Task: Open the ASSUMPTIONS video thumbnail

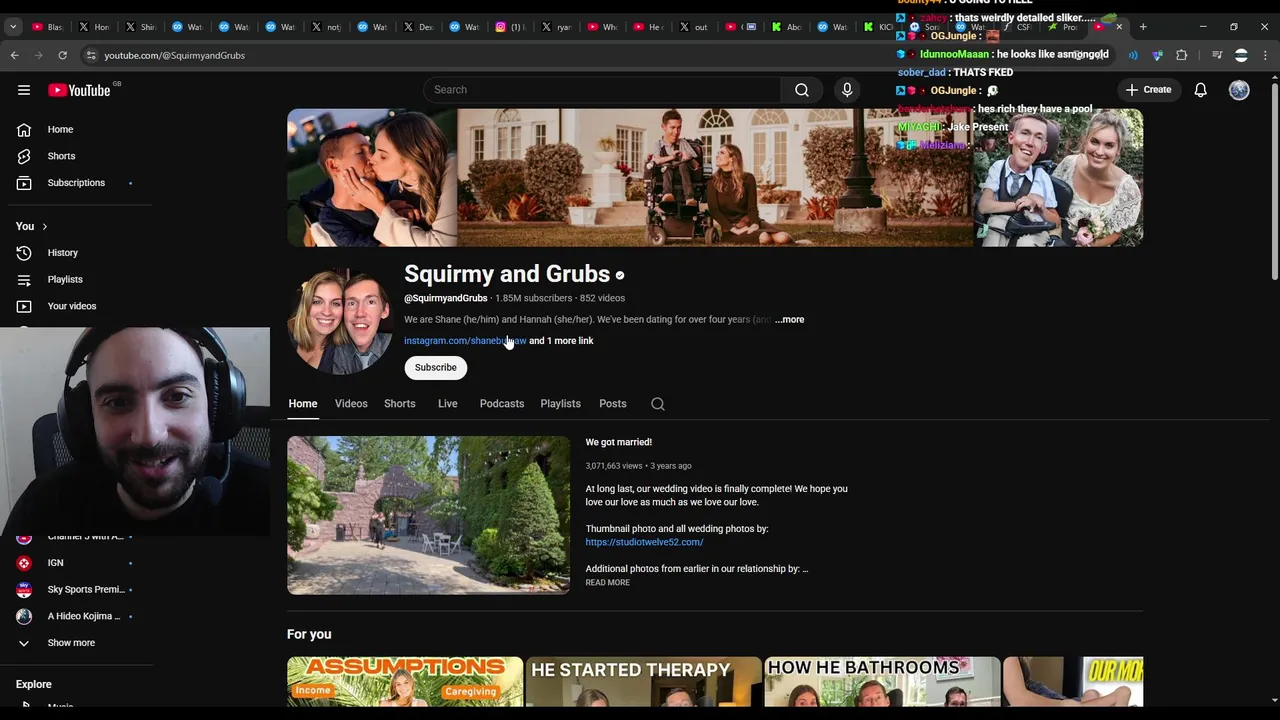Action: pyautogui.click(x=405, y=682)
